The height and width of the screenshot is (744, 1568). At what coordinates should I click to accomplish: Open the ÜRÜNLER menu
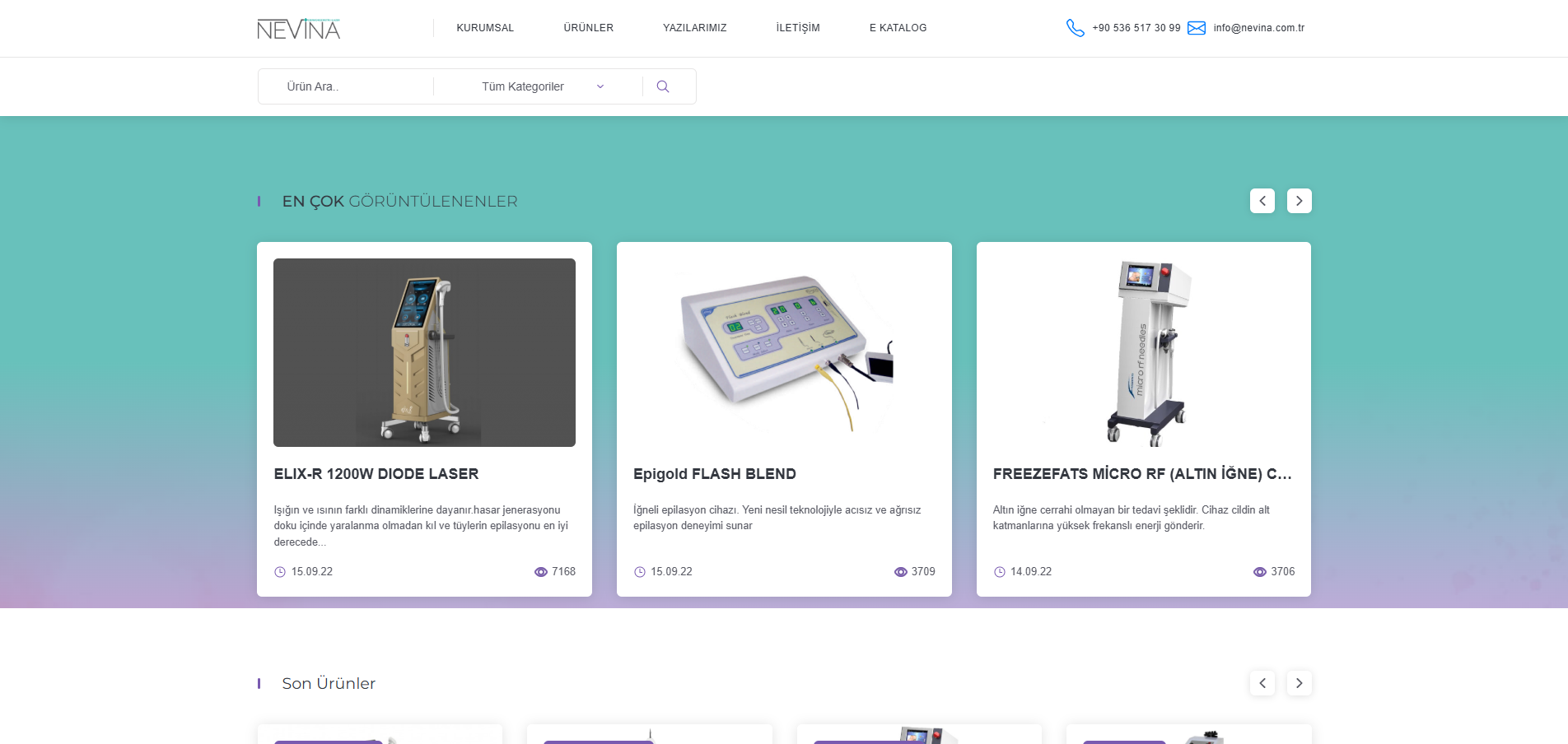pos(588,28)
